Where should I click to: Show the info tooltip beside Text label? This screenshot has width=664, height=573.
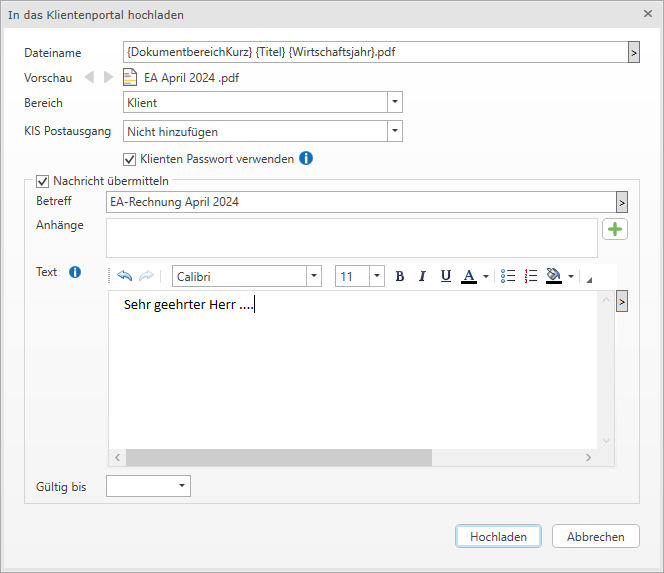(74, 272)
